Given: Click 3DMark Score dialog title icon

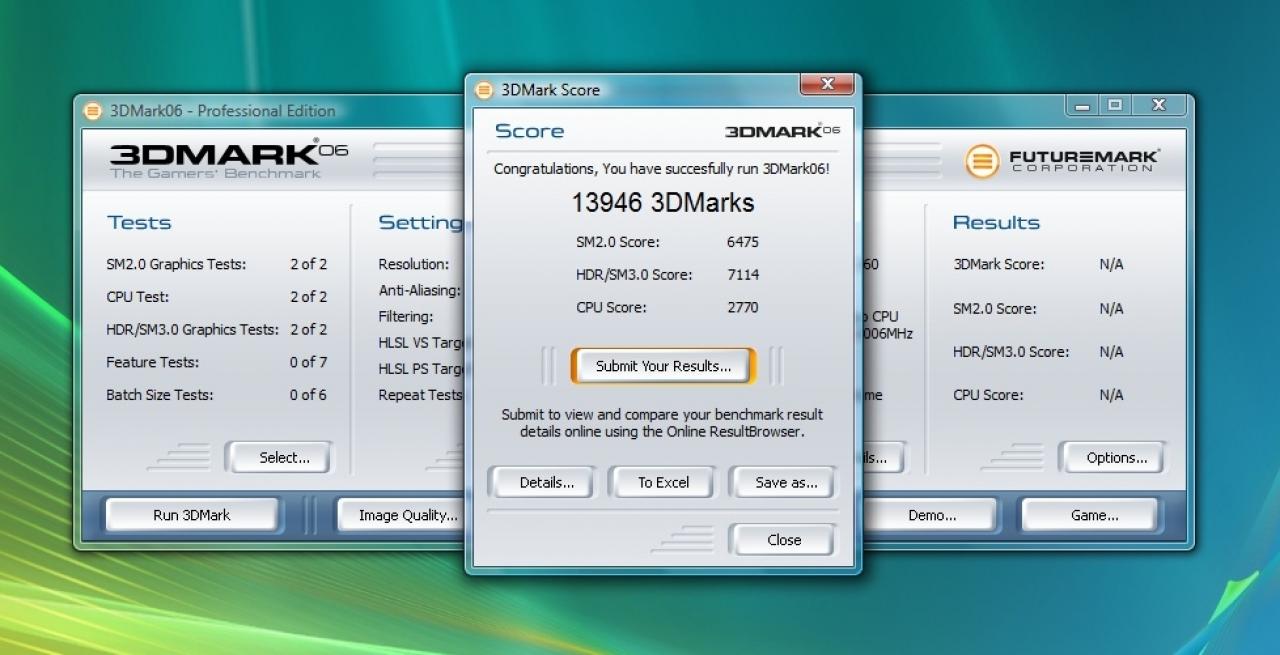Looking at the screenshot, I should 484,90.
